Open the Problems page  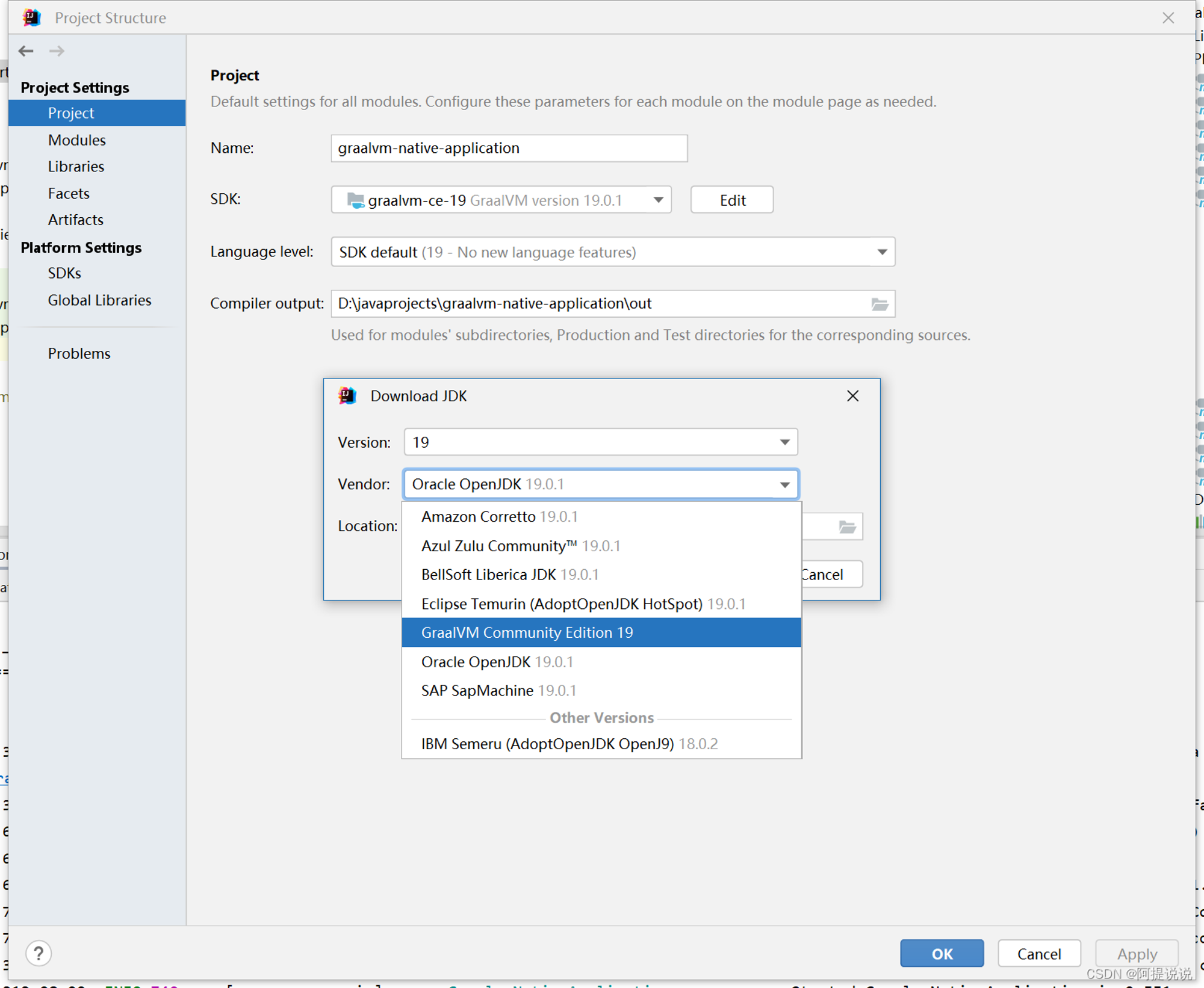[x=97, y=354]
